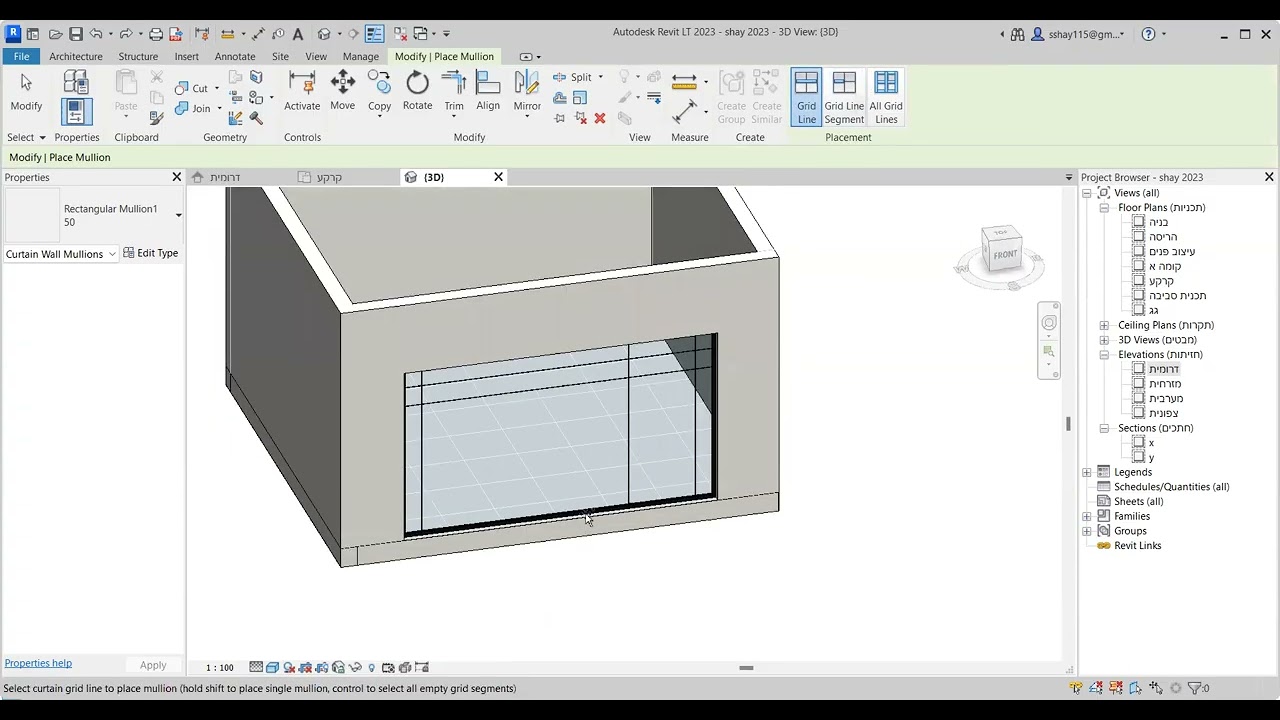
Task: Select the Rotate tool
Action: coord(417,92)
